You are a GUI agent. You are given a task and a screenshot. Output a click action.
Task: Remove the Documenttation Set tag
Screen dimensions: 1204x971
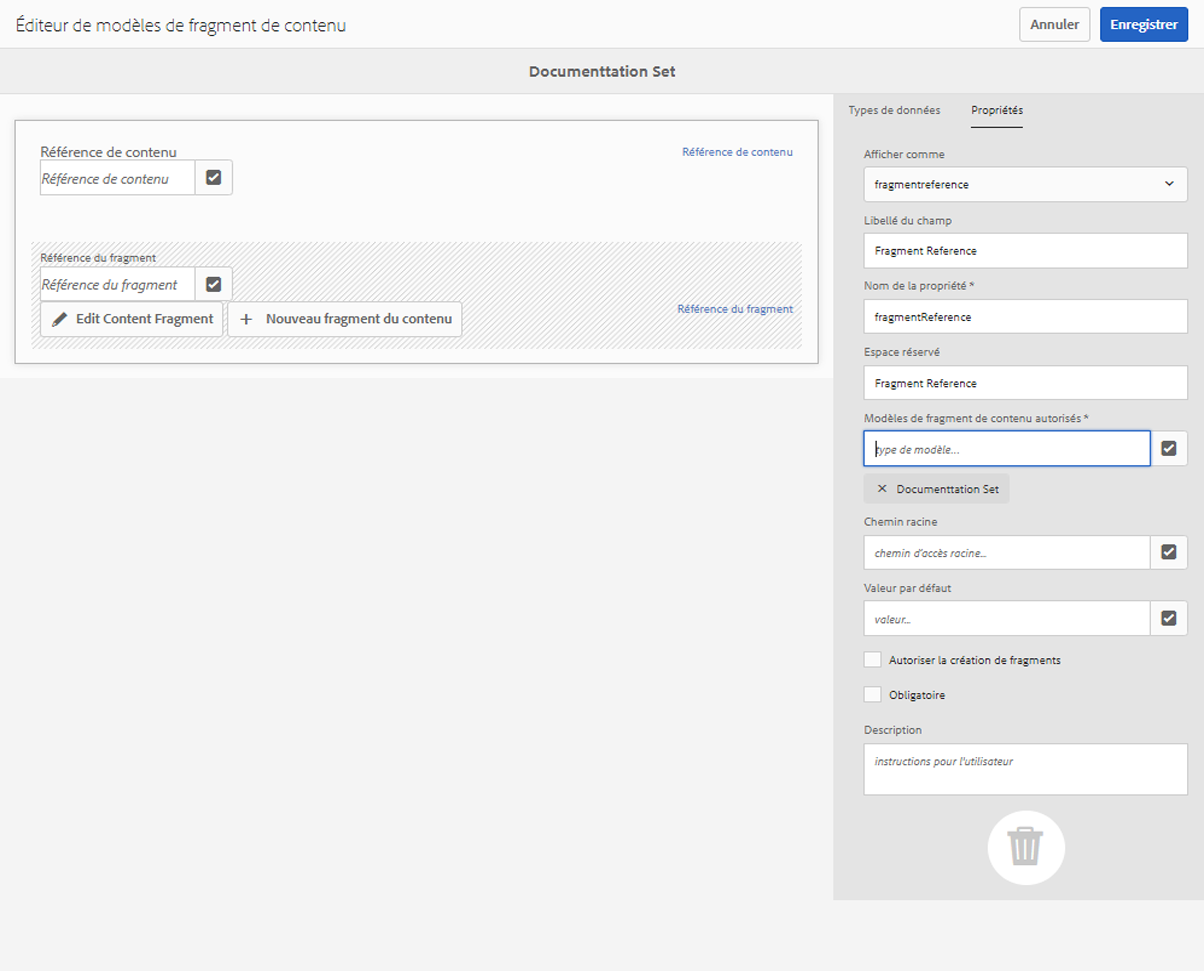tap(881, 489)
